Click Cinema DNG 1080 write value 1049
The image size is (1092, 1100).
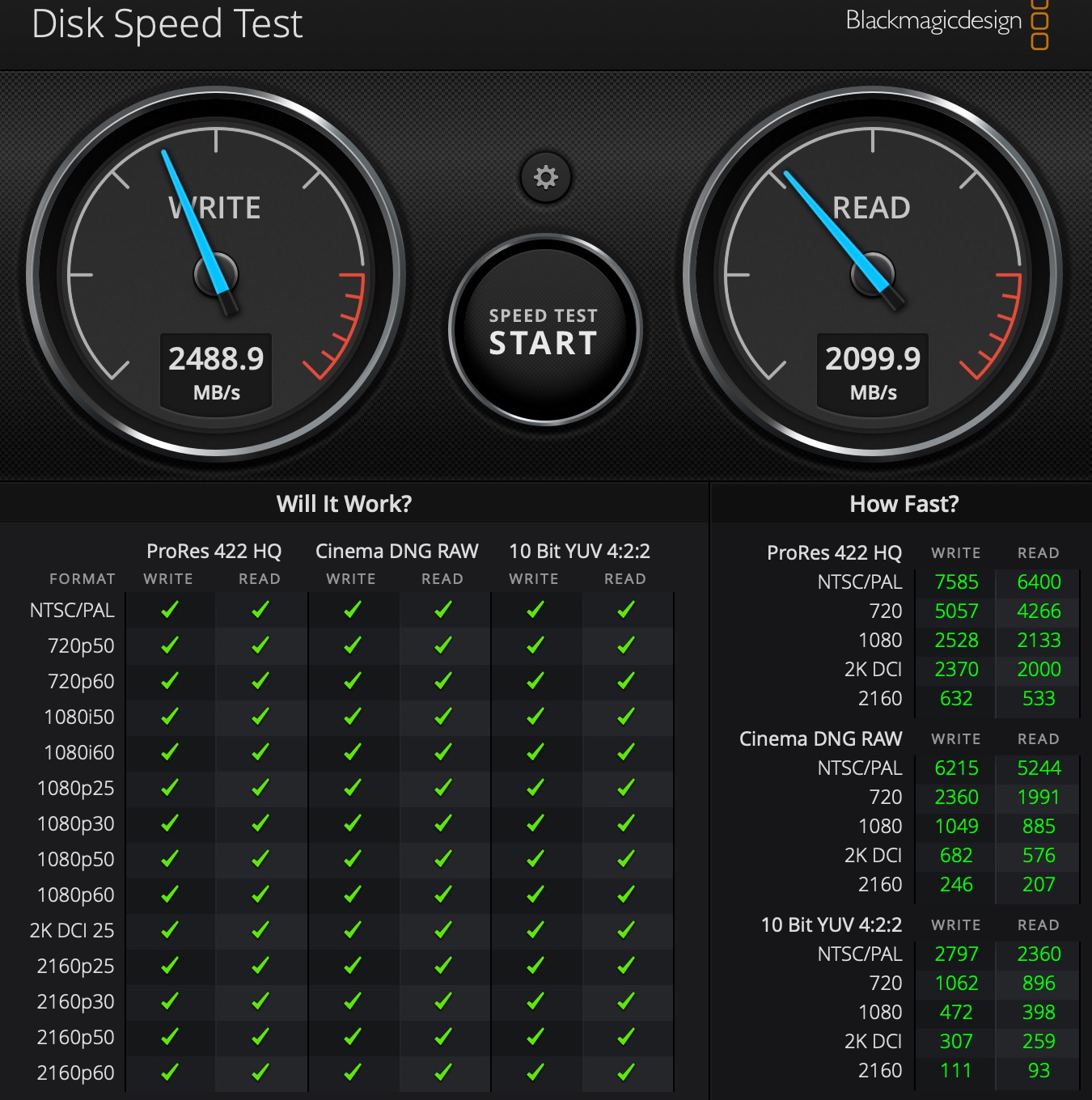(956, 827)
